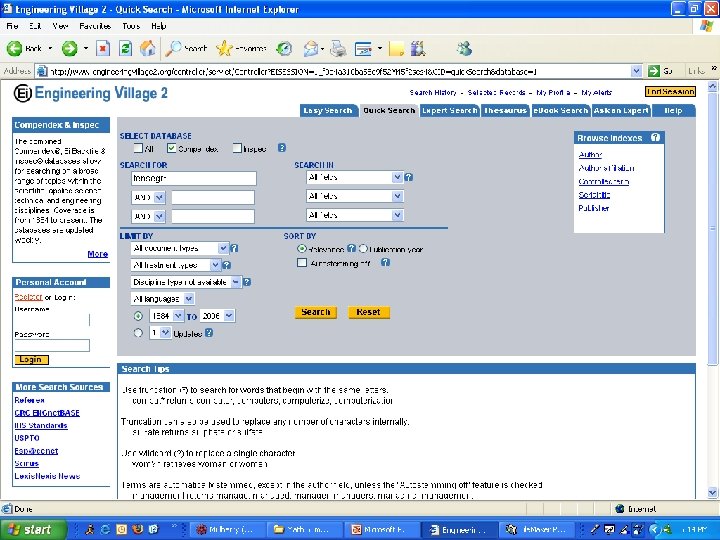Click the Research toolbar icon
The width and height of the screenshot is (720, 540).
coord(418,48)
